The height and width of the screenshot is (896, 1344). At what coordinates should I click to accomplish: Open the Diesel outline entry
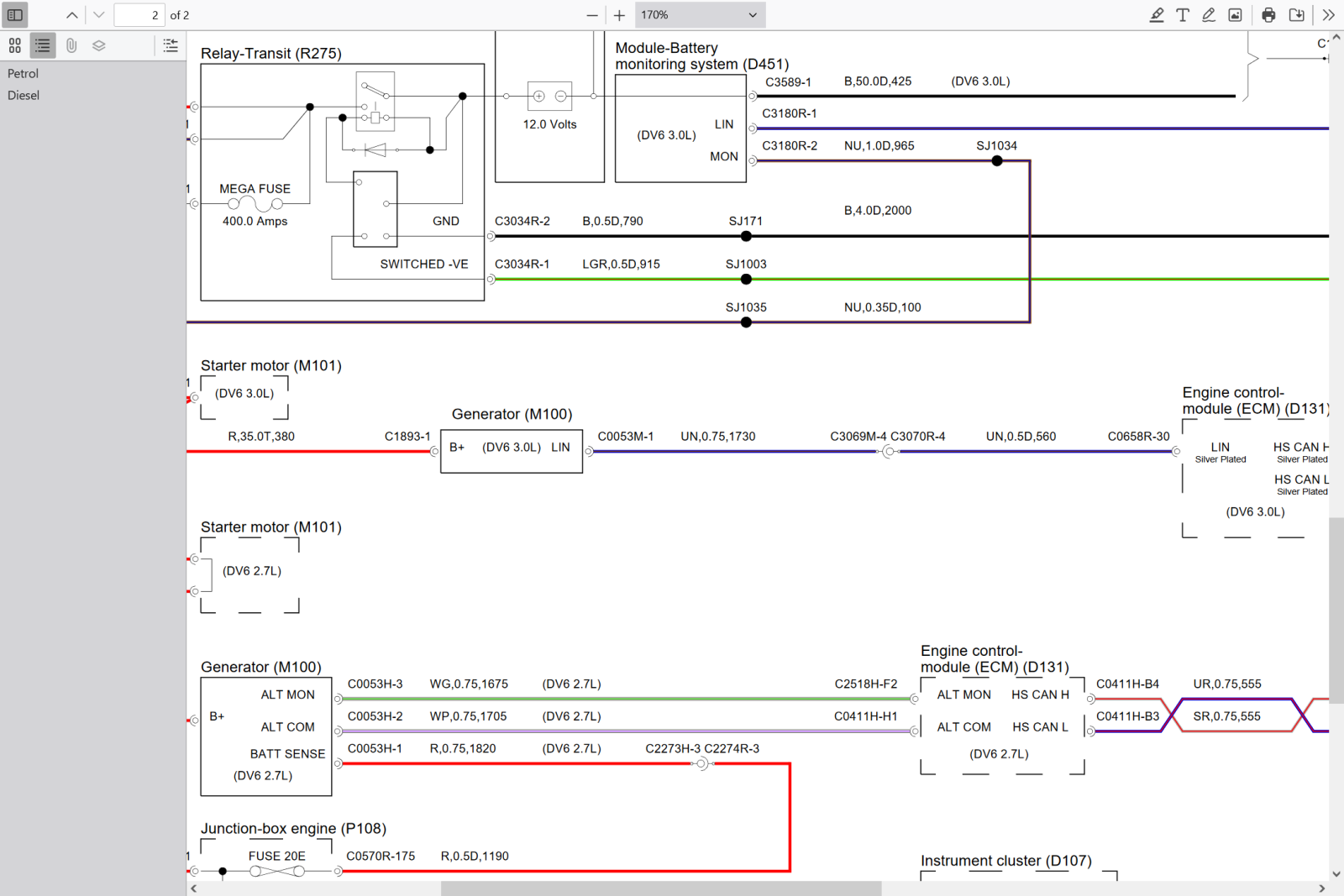[x=24, y=95]
